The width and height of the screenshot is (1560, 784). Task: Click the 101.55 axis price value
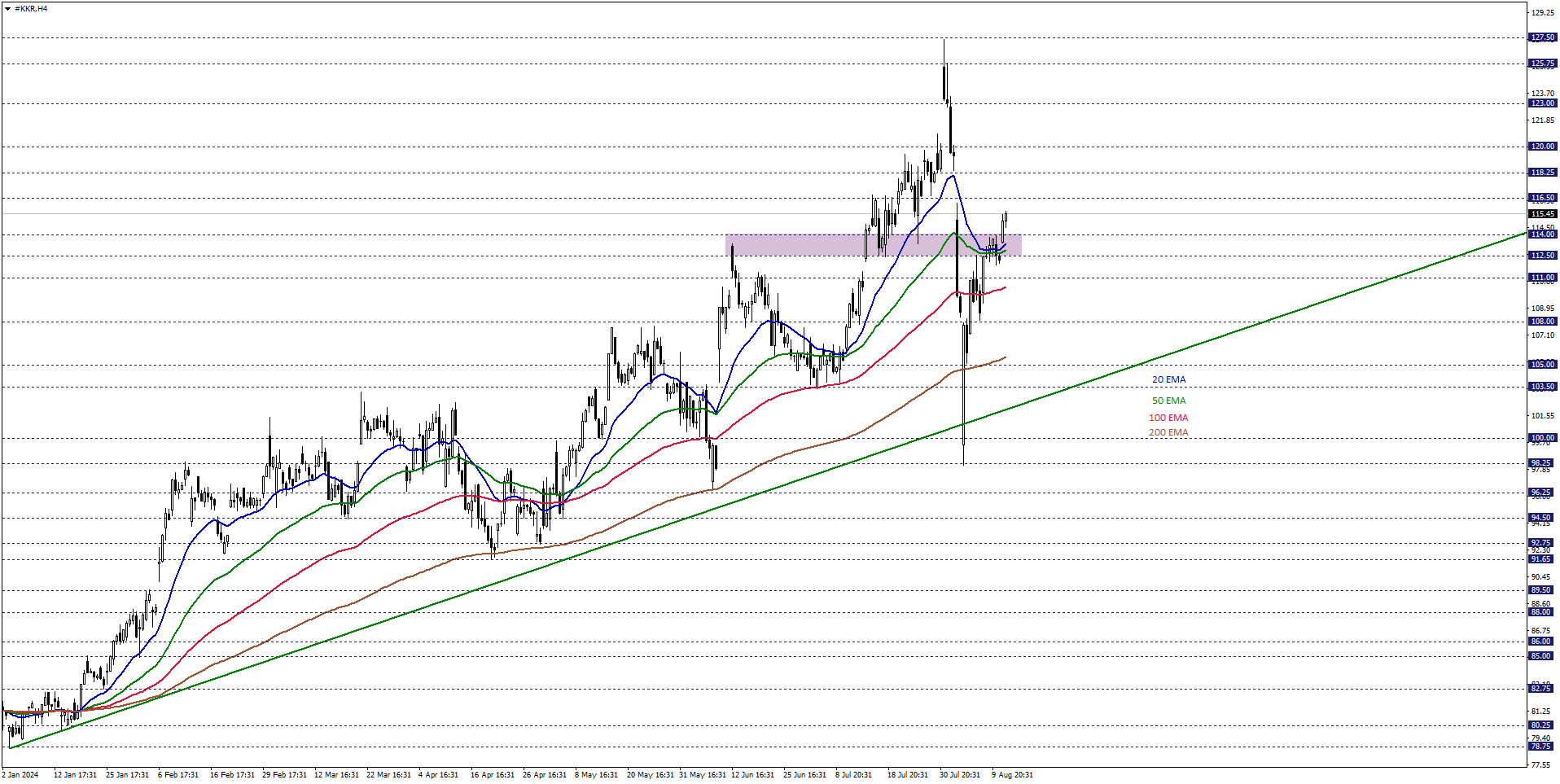pos(1543,416)
